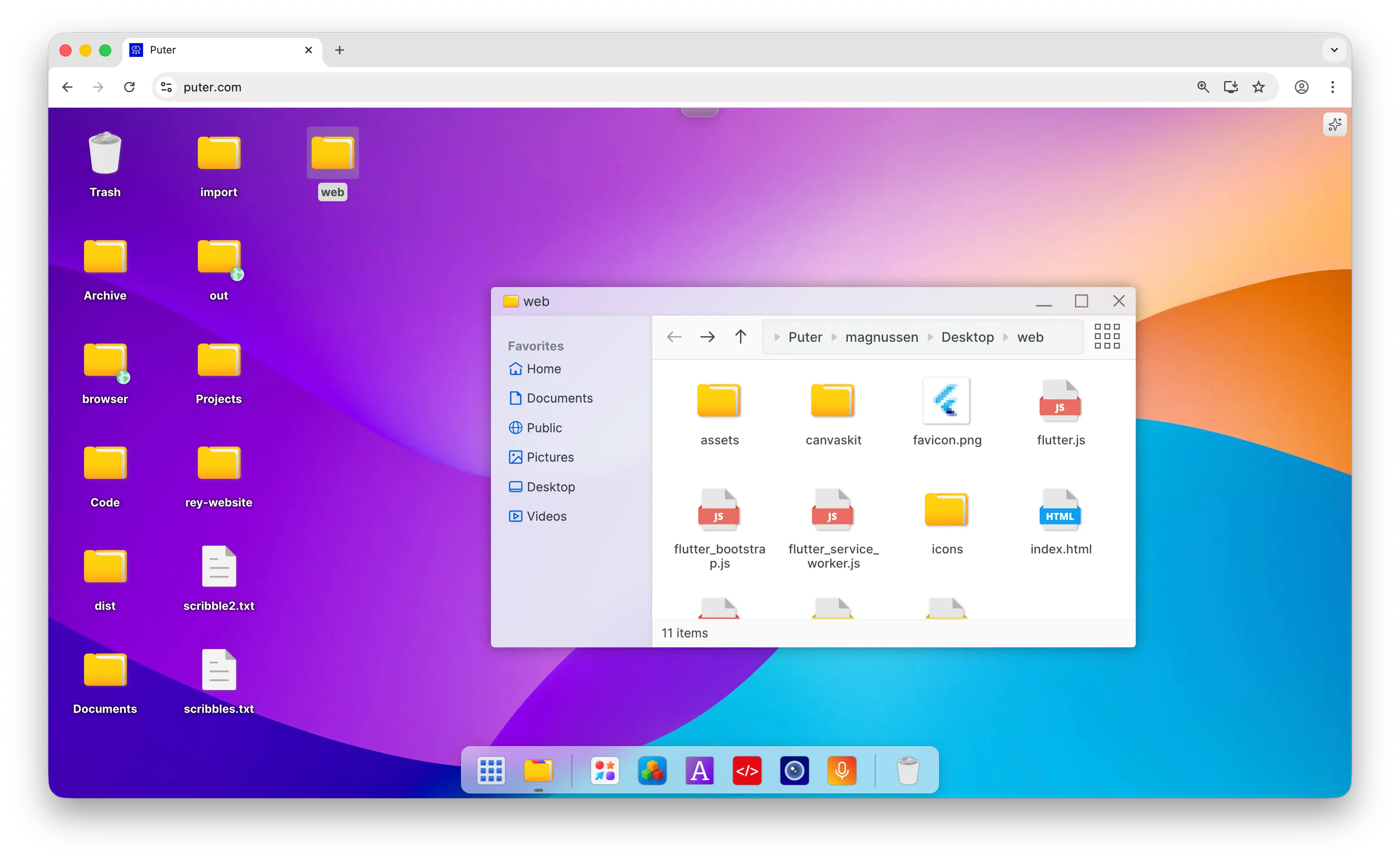Open the camera app in taskbar
This screenshot has height=862, width=1400.
[x=794, y=771]
